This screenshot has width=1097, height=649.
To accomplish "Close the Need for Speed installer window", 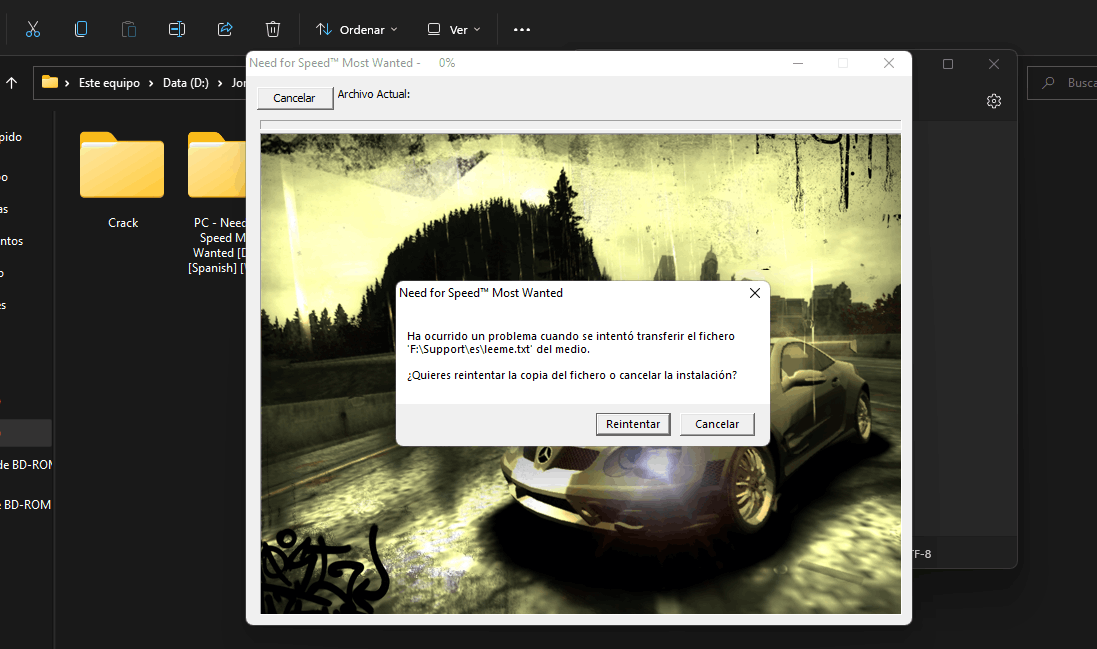I will click(889, 63).
